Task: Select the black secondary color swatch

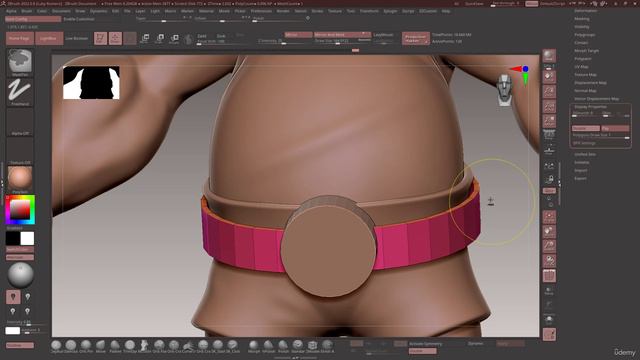Action: point(13,238)
